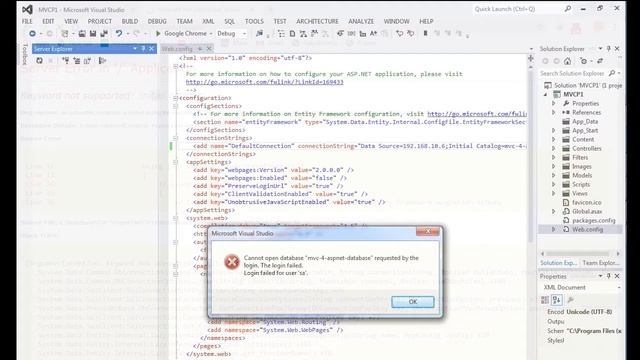The width and height of the screenshot is (640, 360).
Task: Close the Web.config tab
Action: click(209, 49)
